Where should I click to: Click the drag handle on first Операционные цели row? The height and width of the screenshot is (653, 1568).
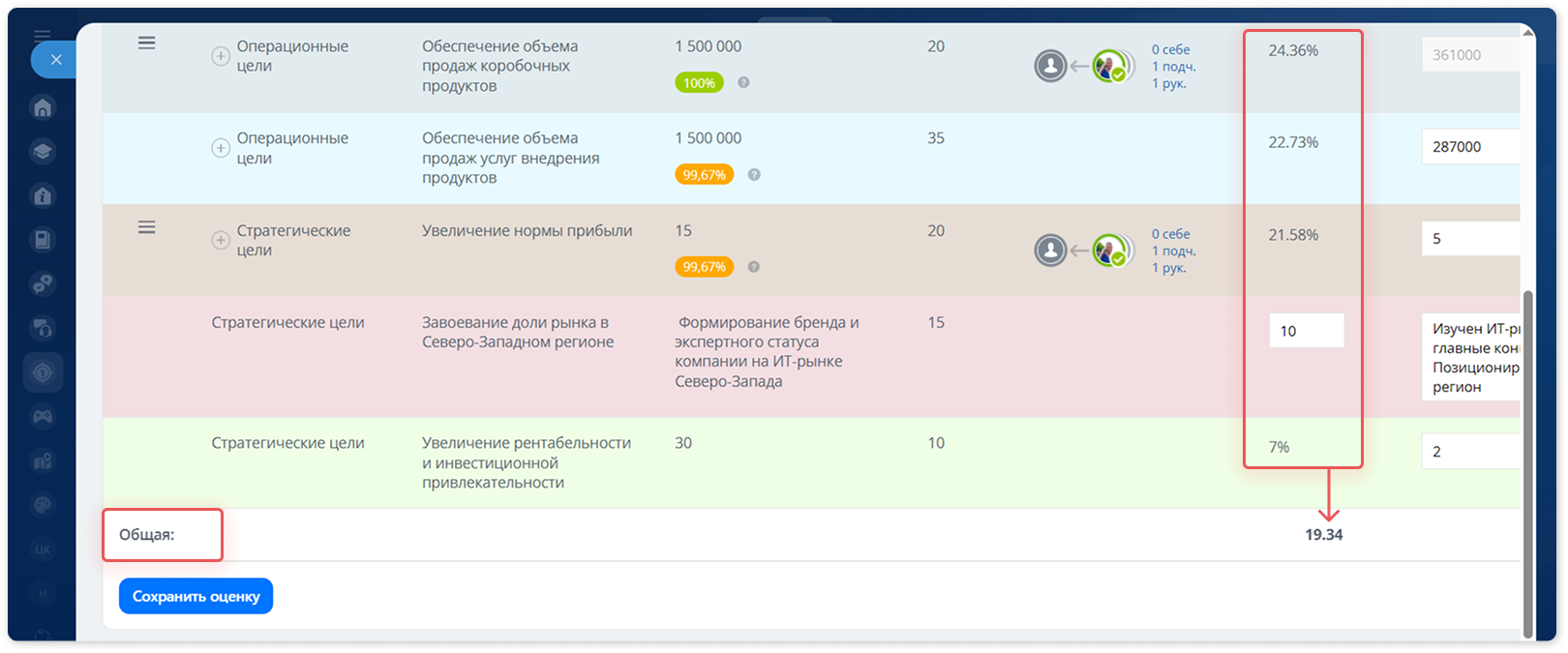(x=146, y=43)
